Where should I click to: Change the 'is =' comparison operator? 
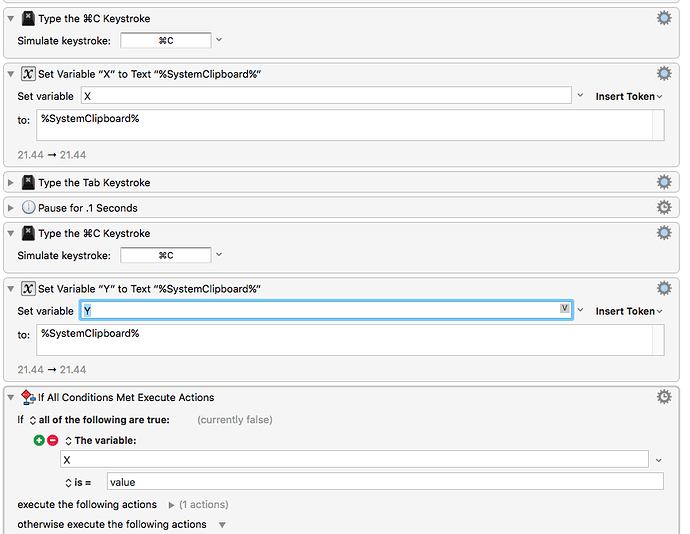(78, 482)
